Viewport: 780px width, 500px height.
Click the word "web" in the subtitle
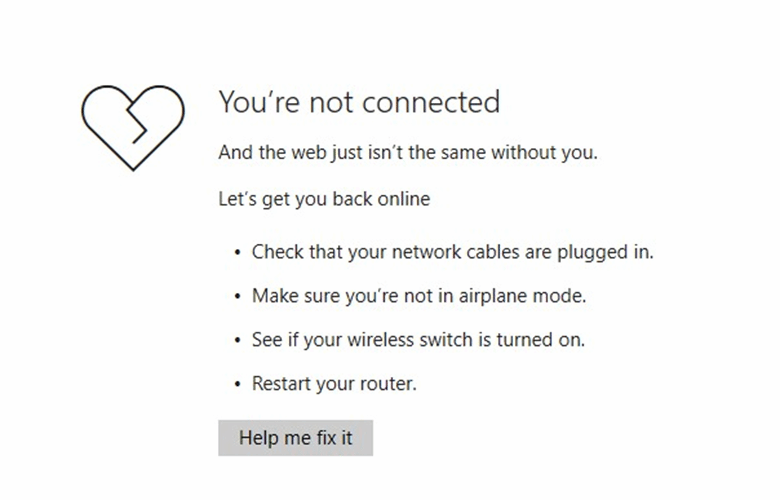306,153
